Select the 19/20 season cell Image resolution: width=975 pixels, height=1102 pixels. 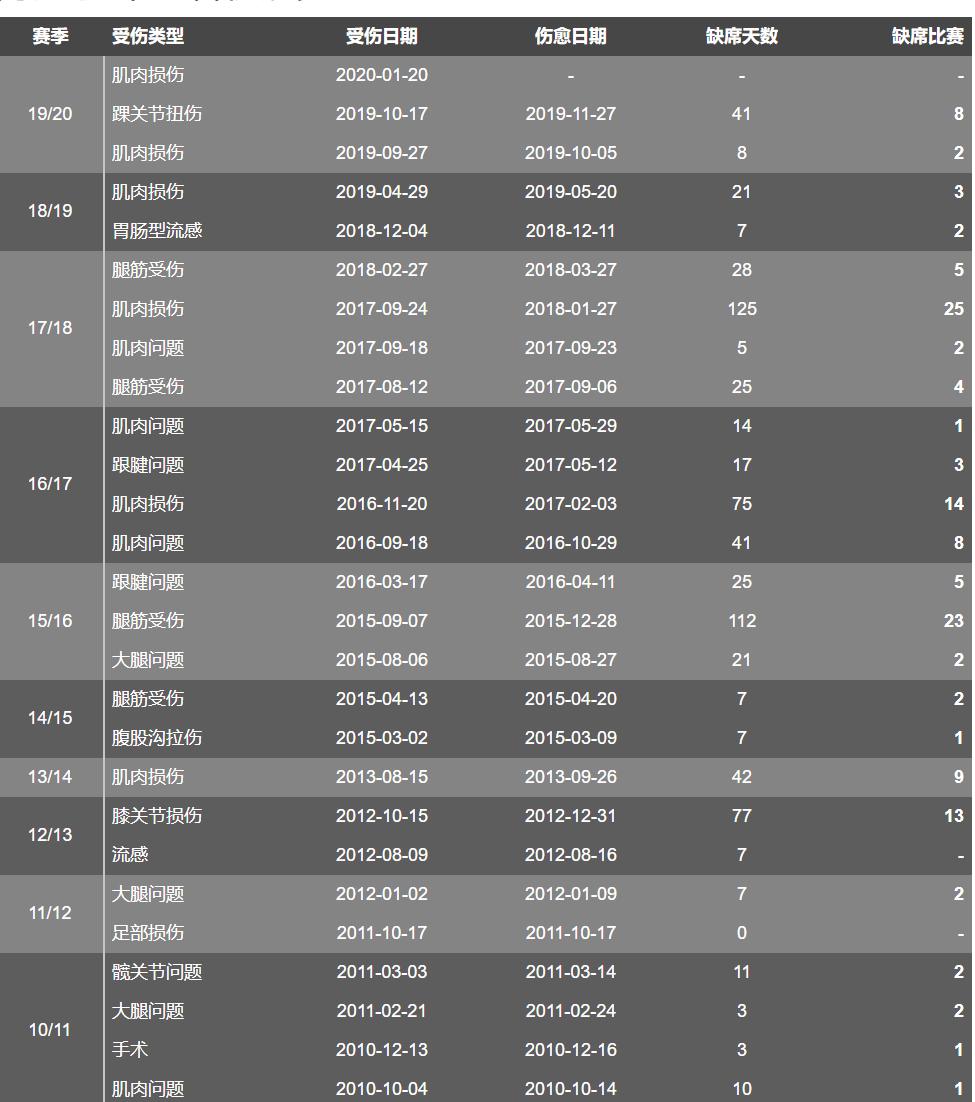(50, 114)
